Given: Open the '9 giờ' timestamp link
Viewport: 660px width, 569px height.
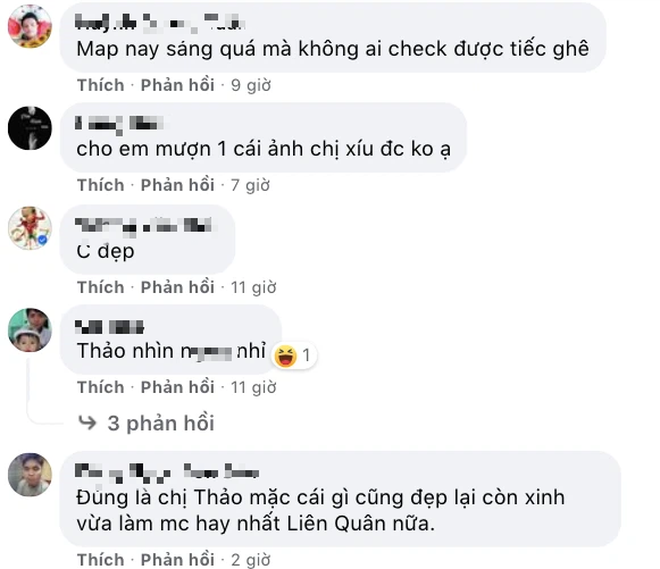Looking at the screenshot, I should (x=251, y=85).
